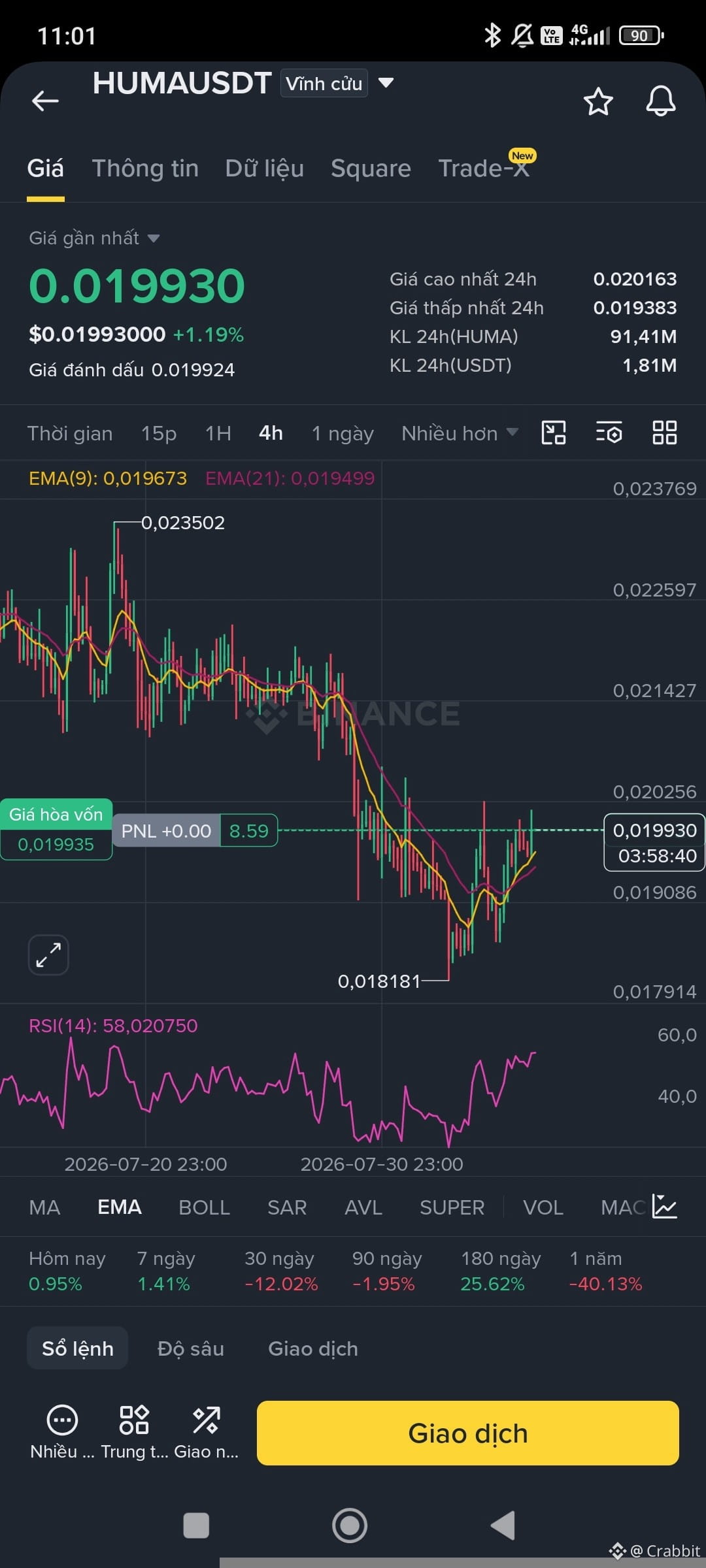Select 1 ngày timeframe

click(343, 433)
